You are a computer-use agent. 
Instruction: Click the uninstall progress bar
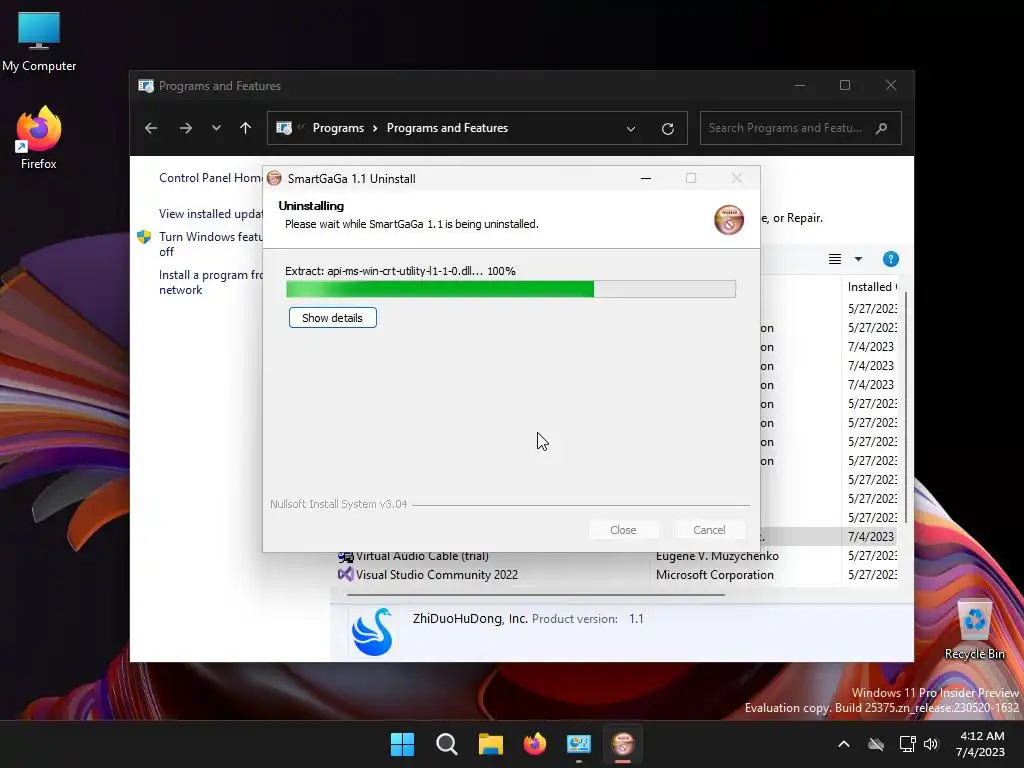pyautogui.click(x=511, y=289)
